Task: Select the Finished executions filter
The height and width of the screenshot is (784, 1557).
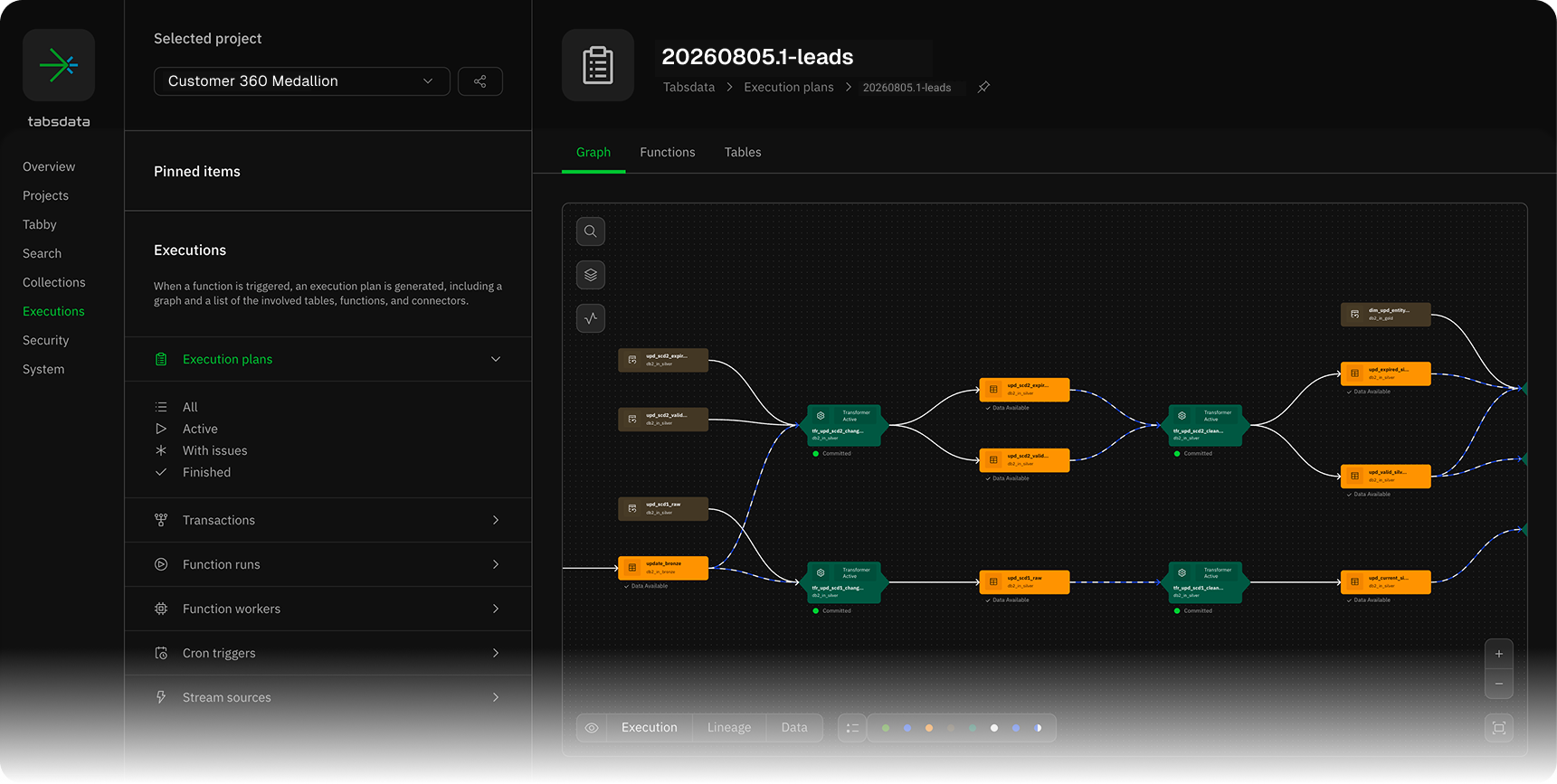Action: (206, 472)
